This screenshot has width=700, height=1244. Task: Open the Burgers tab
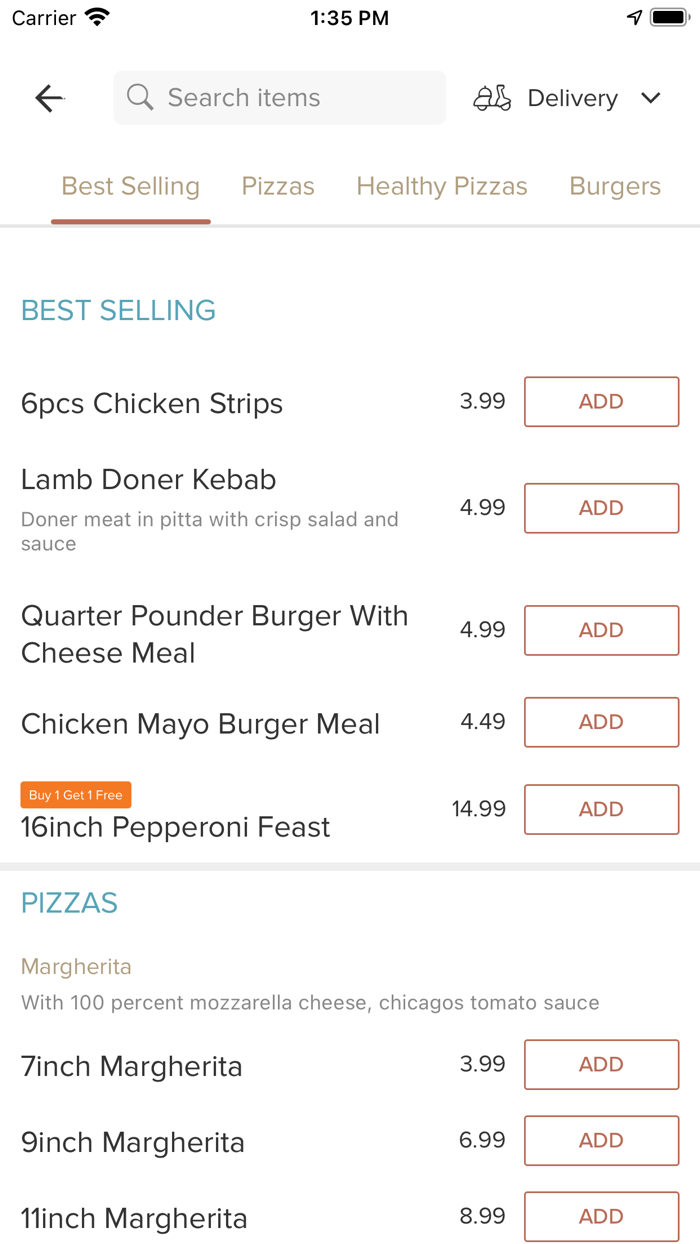(615, 186)
